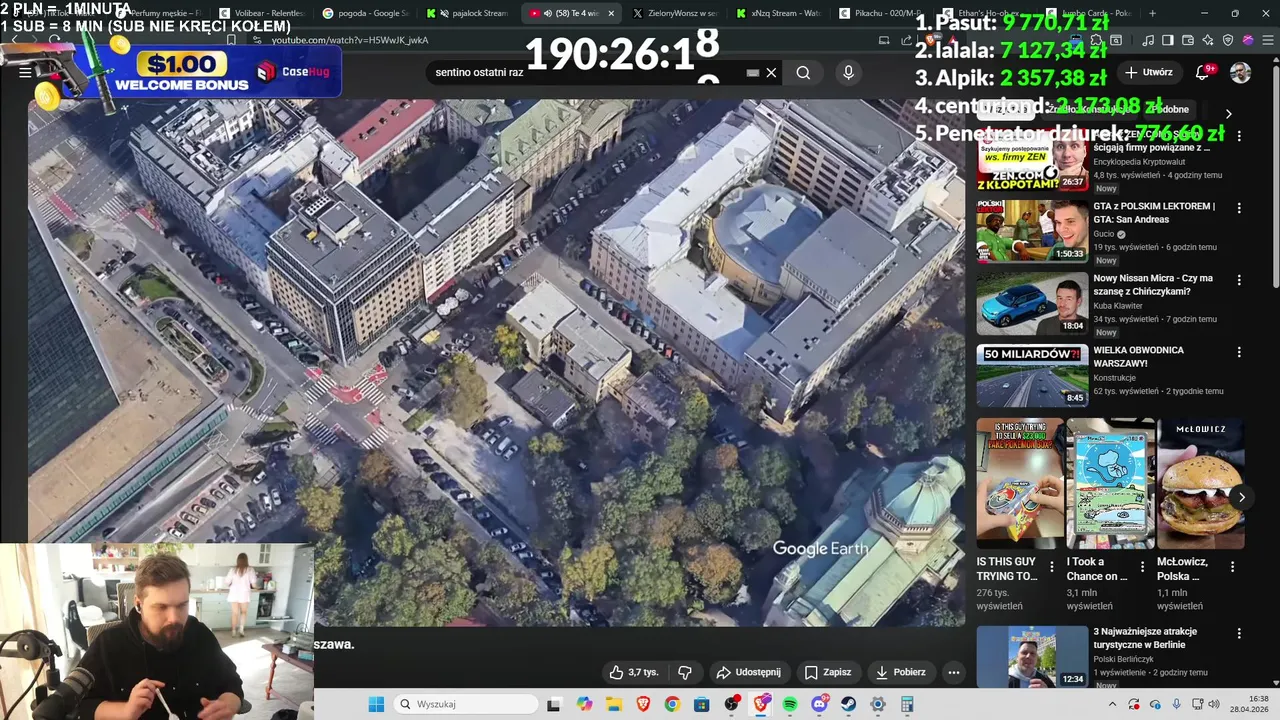This screenshot has width=1280, height=720.
Task: Open the Encyklopedia Kryptowalut channel name
Action: pyautogui.click(x=1139, y=162)
